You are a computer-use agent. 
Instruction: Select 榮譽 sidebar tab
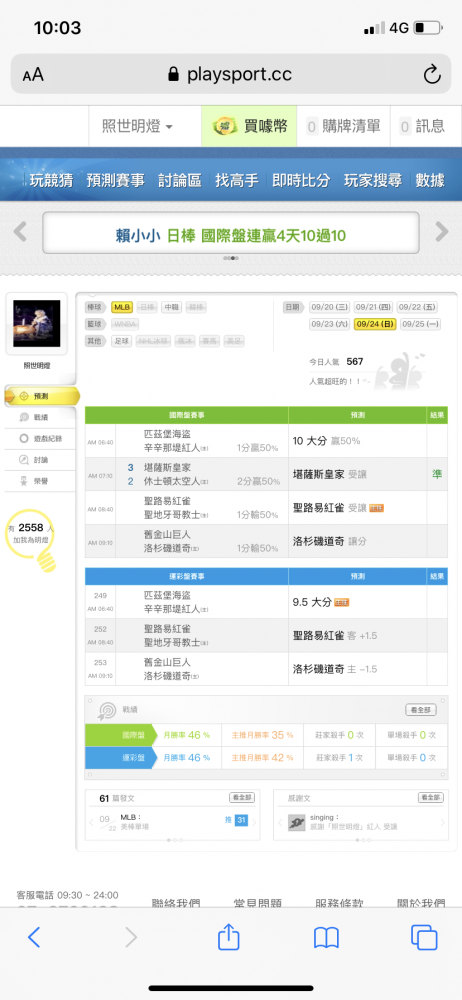[41, 480]
